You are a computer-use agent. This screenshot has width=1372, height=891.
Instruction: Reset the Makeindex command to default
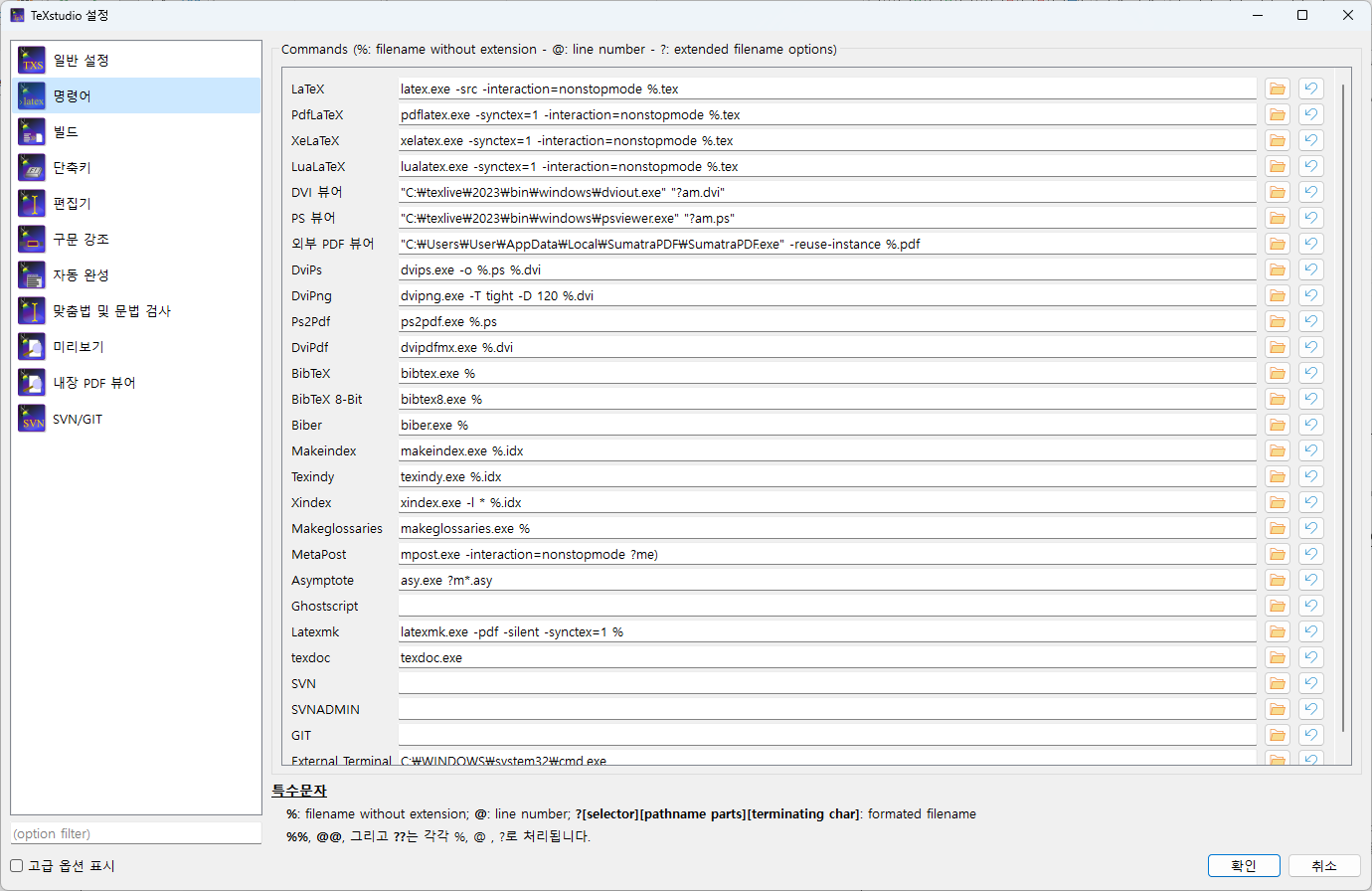coord(1311,450)
